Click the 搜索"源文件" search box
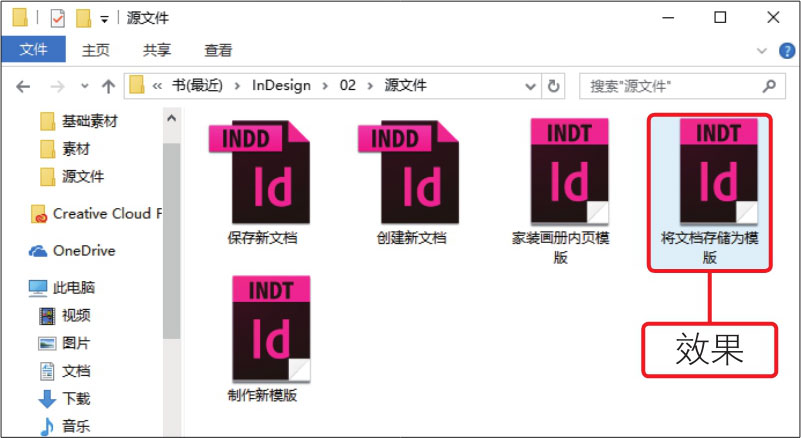The height and width of the screenshot is (438, 801). pos(670,86)
